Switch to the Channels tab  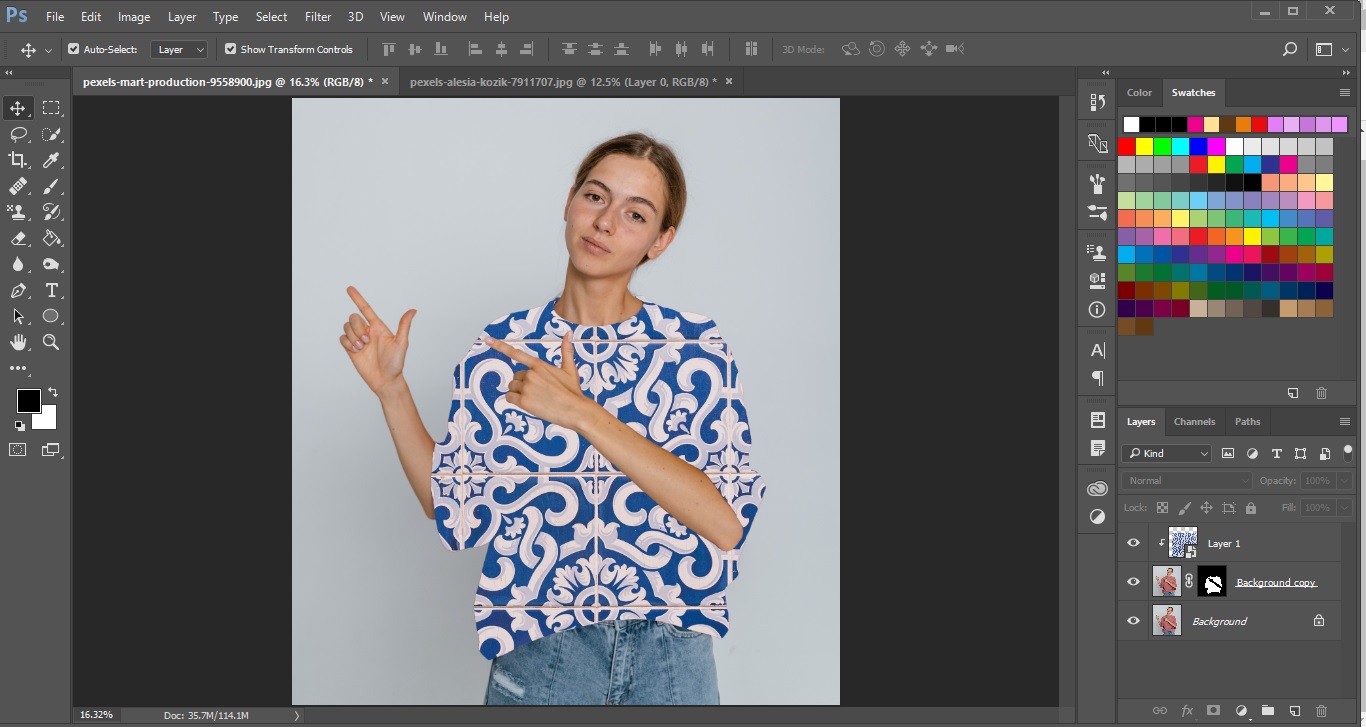click(1194, 422)
